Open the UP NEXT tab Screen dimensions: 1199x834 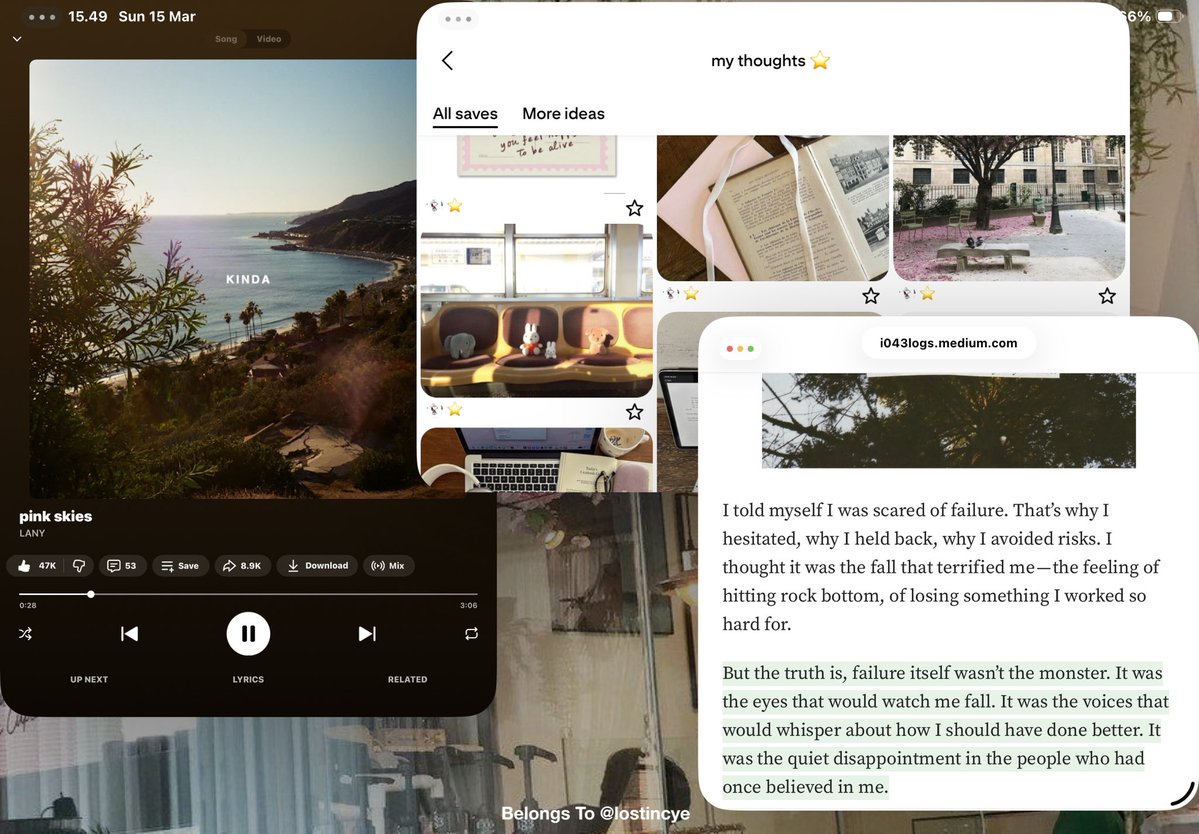click(89, 680)
